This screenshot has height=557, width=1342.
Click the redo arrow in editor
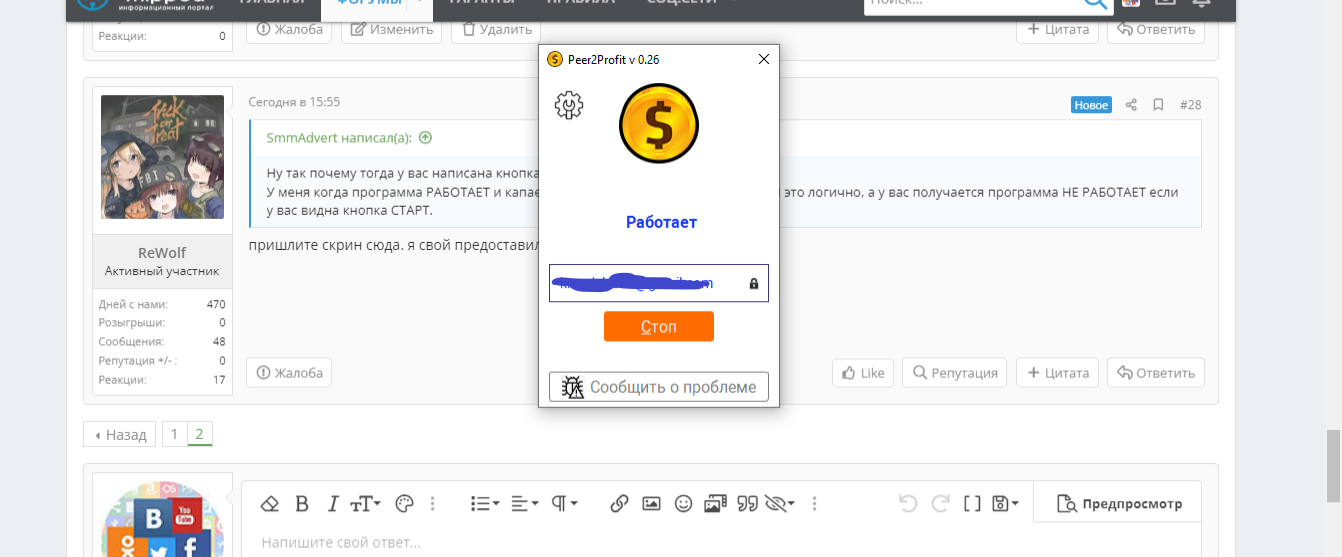940,503
